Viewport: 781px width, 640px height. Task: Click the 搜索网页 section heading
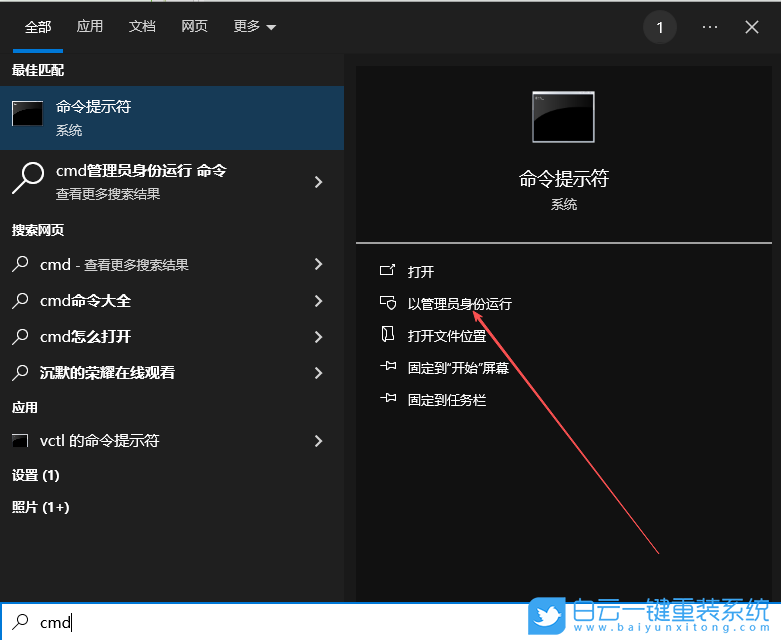pyautogui.click(x=38, y=230)
